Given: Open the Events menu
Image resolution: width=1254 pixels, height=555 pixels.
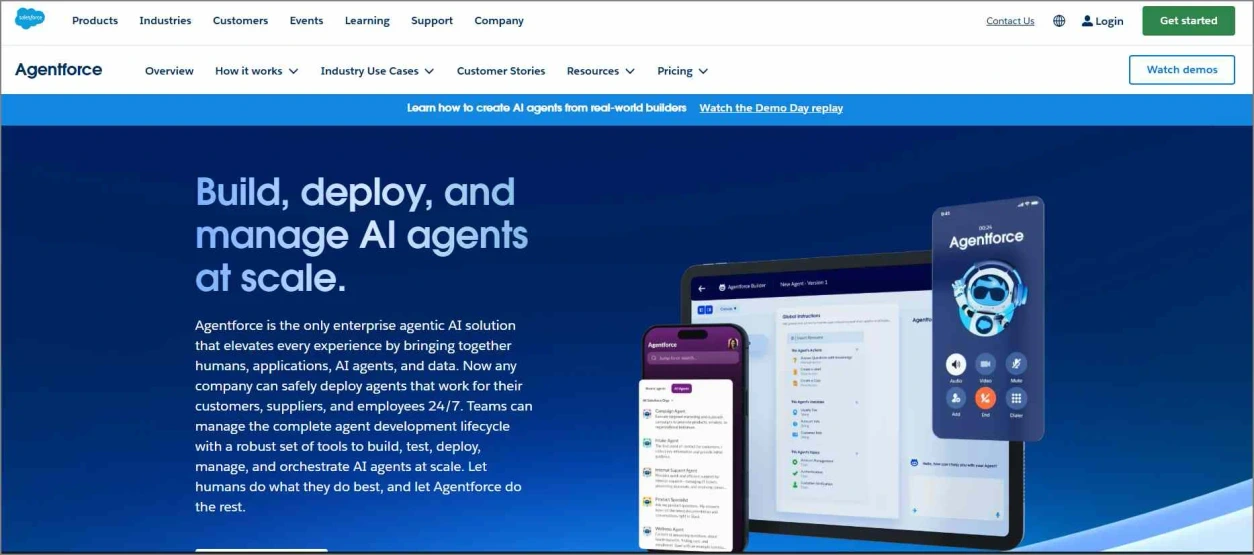Looking at the screenshot, I should (306, 21).
